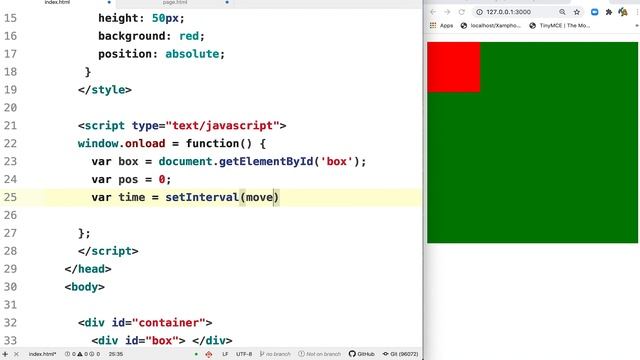The image size is (640, 360).
Task: Click the index.html* file name in the status bar
Action: 42,354
